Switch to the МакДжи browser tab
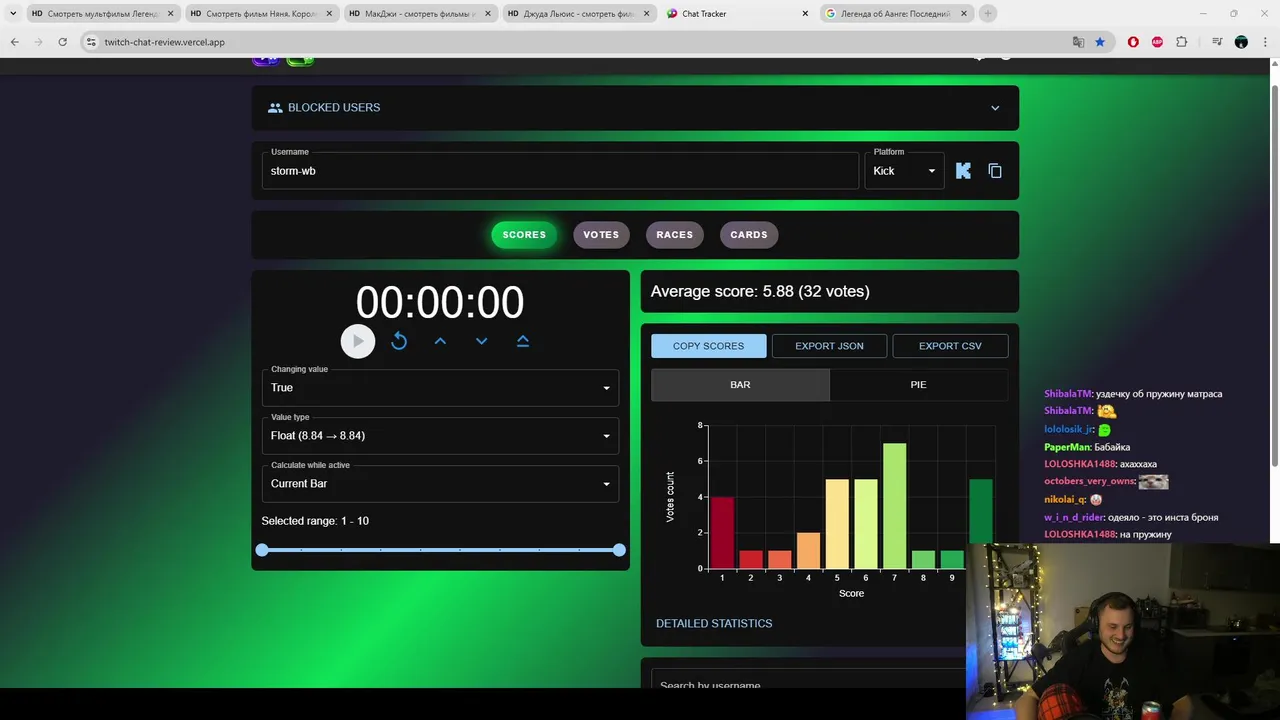The image size is (1280, 720). (x=420, y=14)
